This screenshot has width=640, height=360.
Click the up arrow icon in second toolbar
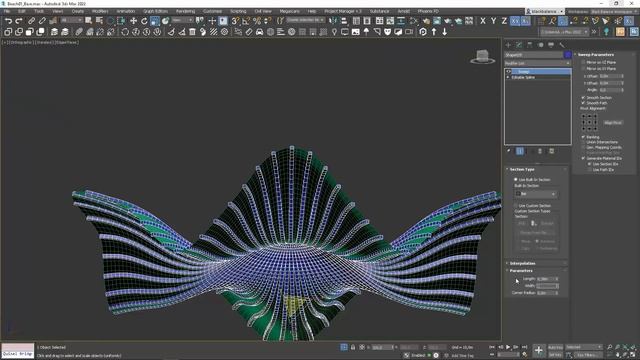[x=434, y=32]
